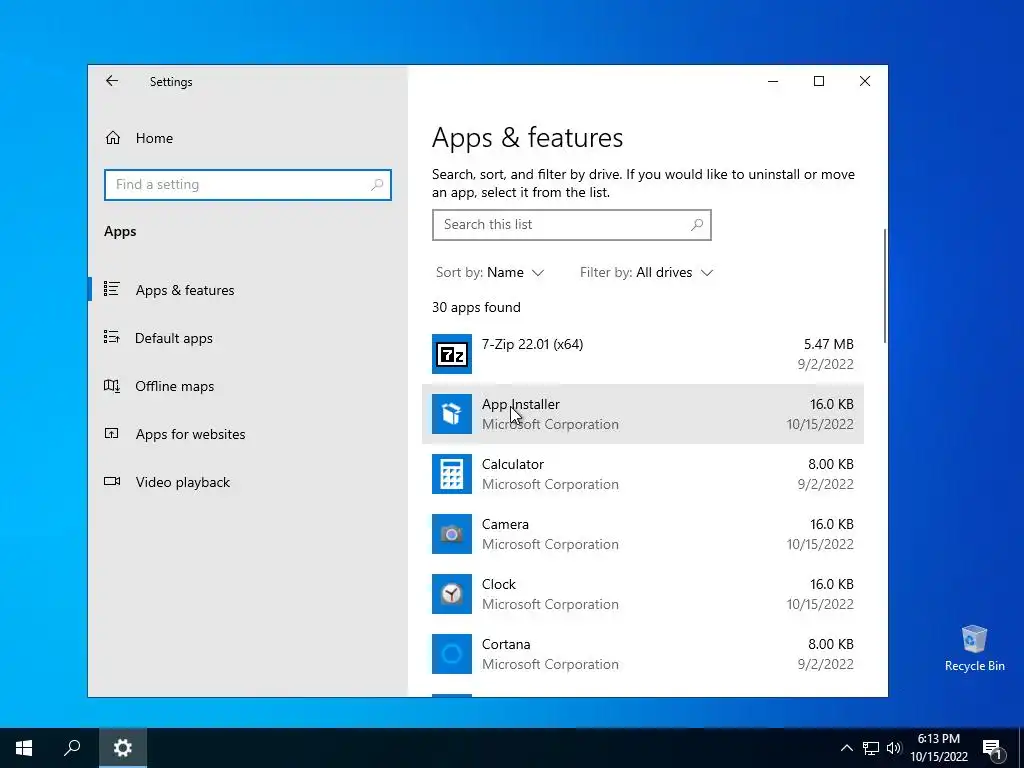Screen dimensions: 1024x768
Task: Click the network tray icon
Action: (871, 748)
